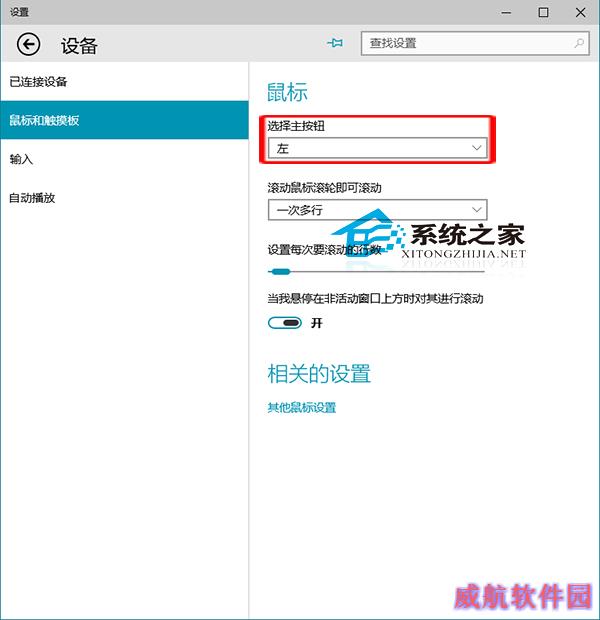The image size is (600, 620).
Task: Click the 相关的设置 heading
Action: tap(319, 374)
